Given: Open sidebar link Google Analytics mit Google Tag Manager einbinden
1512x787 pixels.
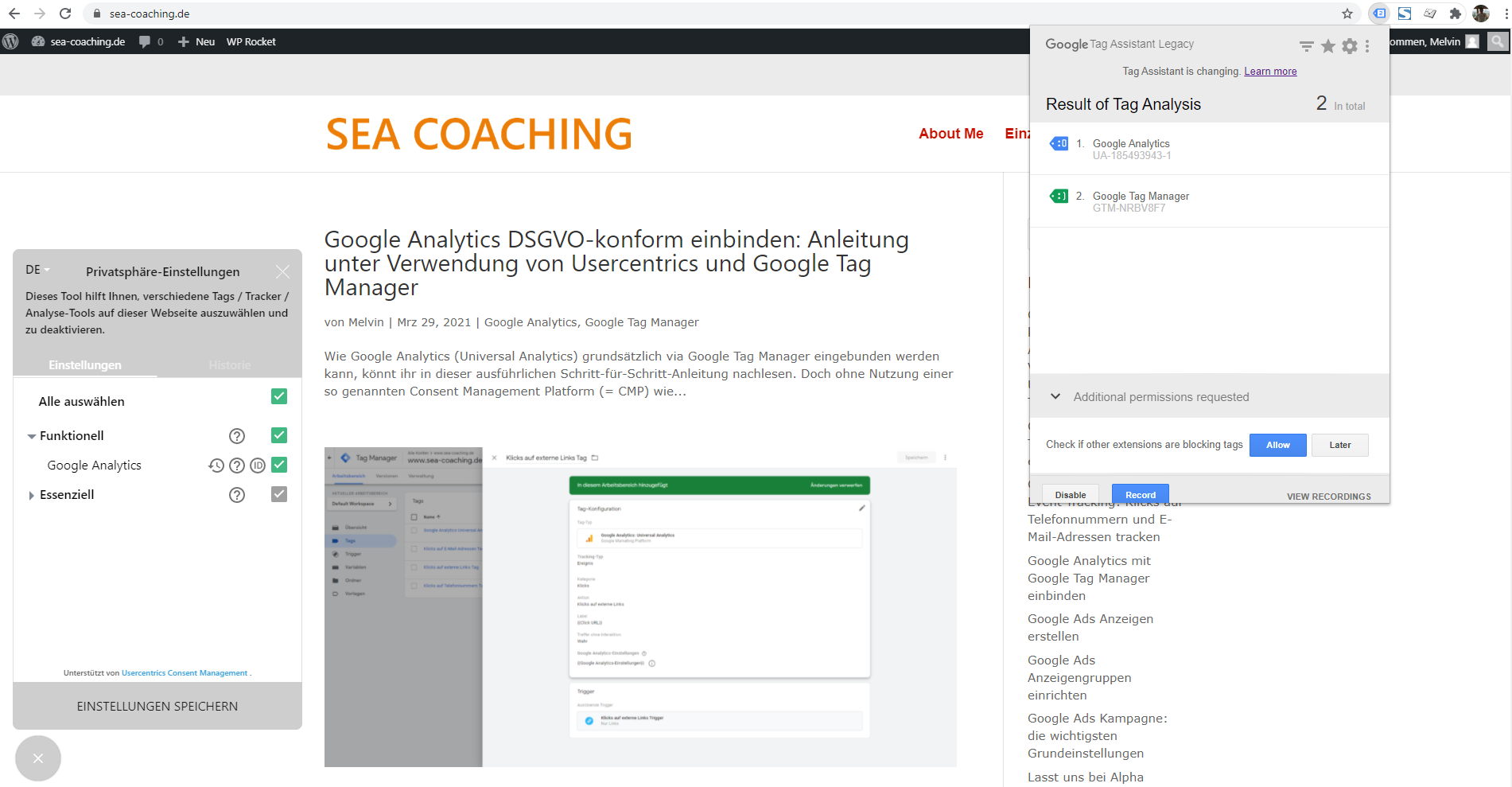Looking at the screenshot, I should pos(1089,579).
